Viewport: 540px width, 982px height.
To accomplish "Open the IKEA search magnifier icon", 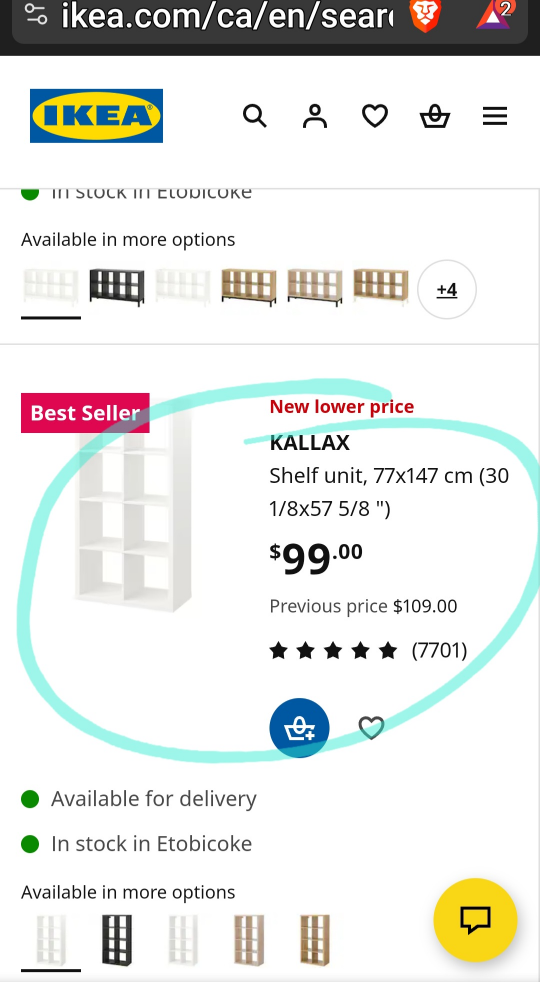I will pyautogui.click(x=254, y=116).
